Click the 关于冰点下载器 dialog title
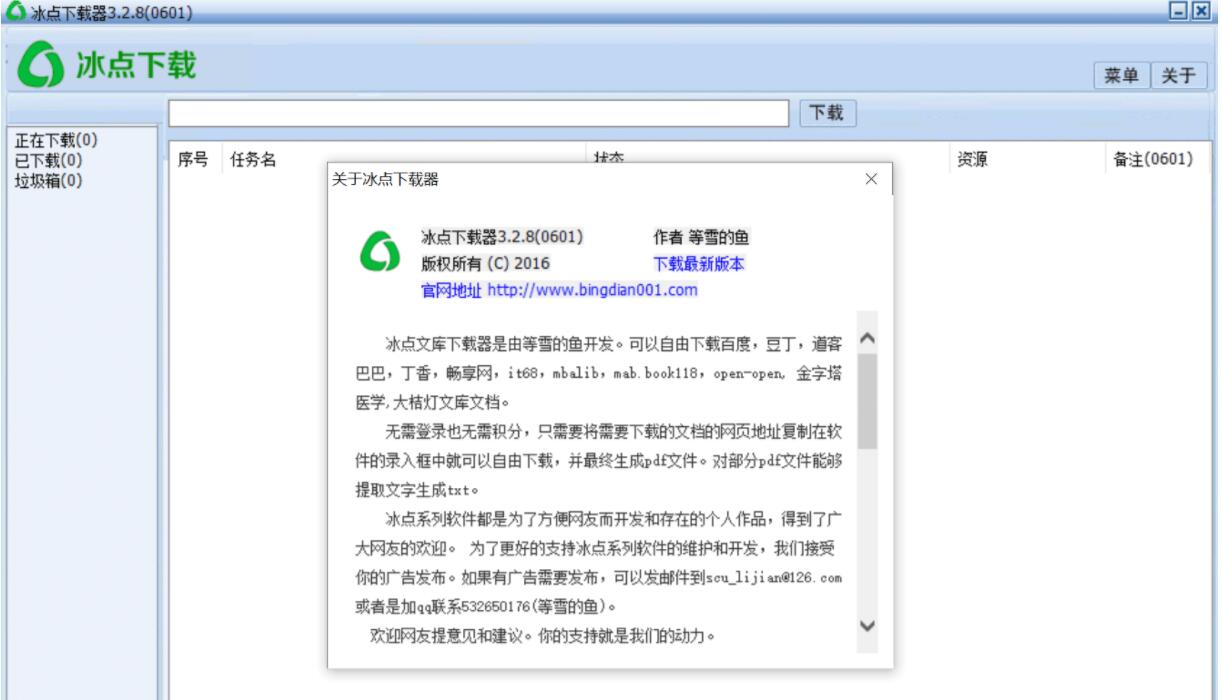 [385, 180]
